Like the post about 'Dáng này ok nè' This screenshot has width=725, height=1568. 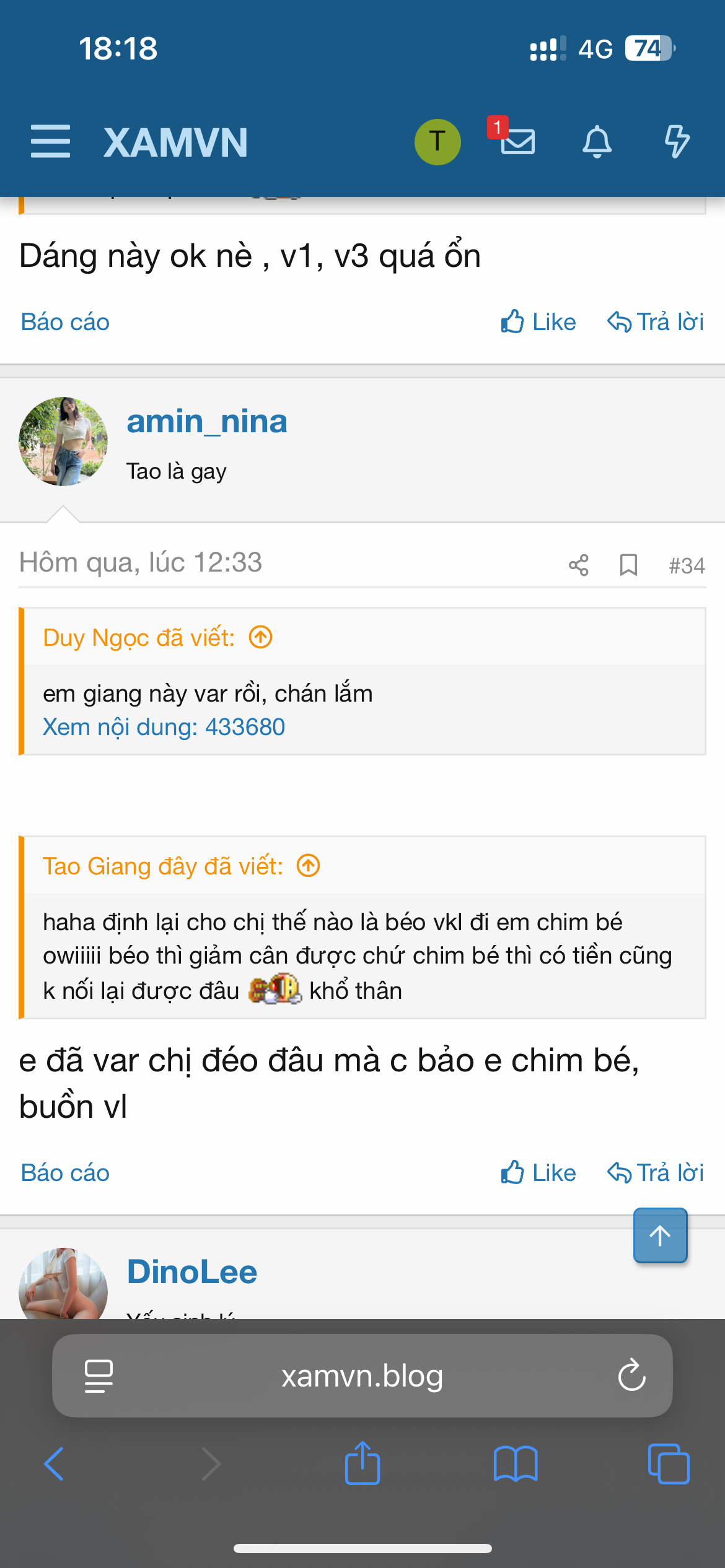pos(538,322)
